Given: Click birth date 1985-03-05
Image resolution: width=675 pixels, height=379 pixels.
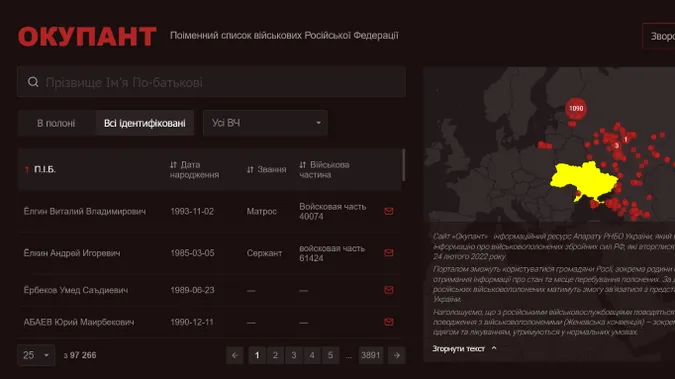Looking at the screenshot, I should coord(192,253).
